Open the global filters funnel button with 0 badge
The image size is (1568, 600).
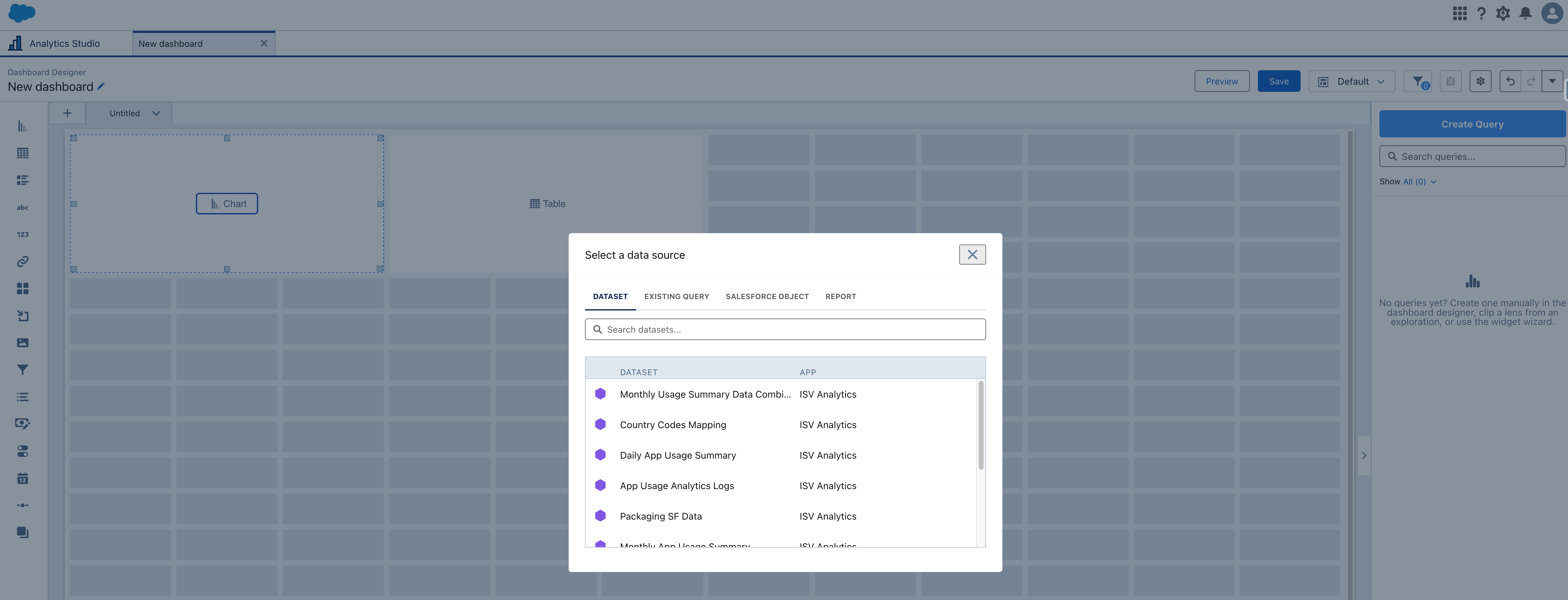(x=1418, y=82)
